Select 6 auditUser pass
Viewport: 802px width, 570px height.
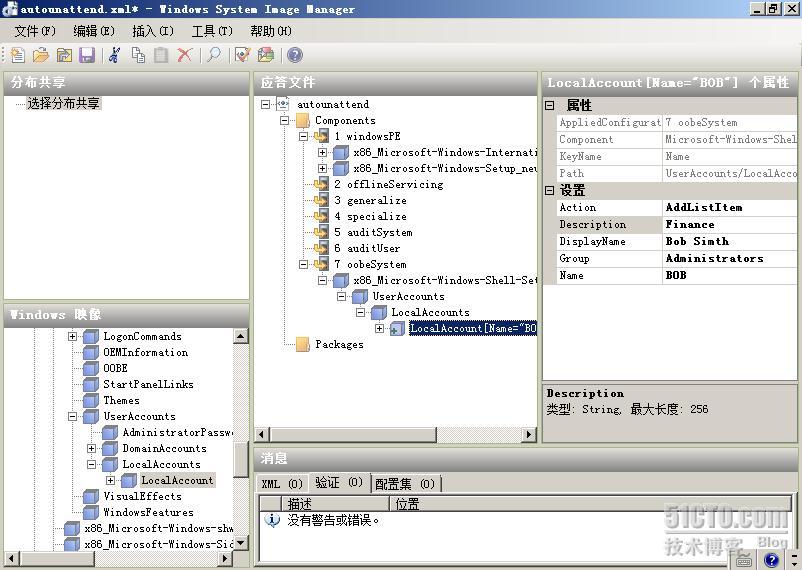pos(367,248)
